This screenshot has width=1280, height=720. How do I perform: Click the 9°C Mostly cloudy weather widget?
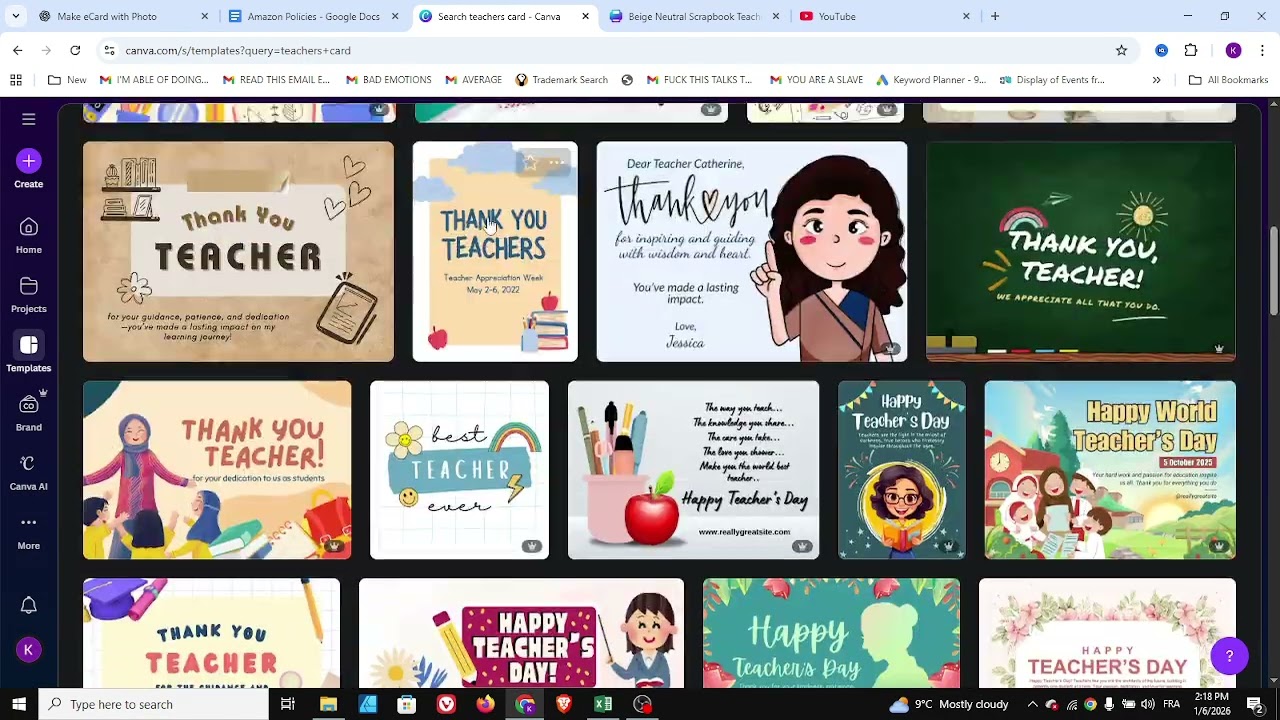(x=948, y=704)
